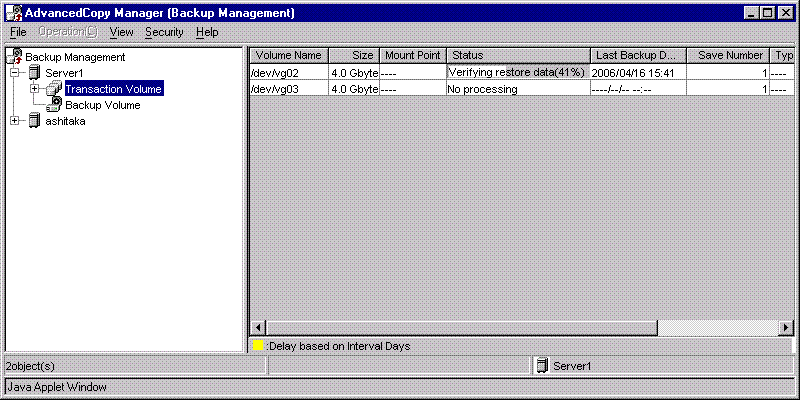Expand the ashitaka server node
This screenshot has width=800, height=400.
tap(15, 121)
